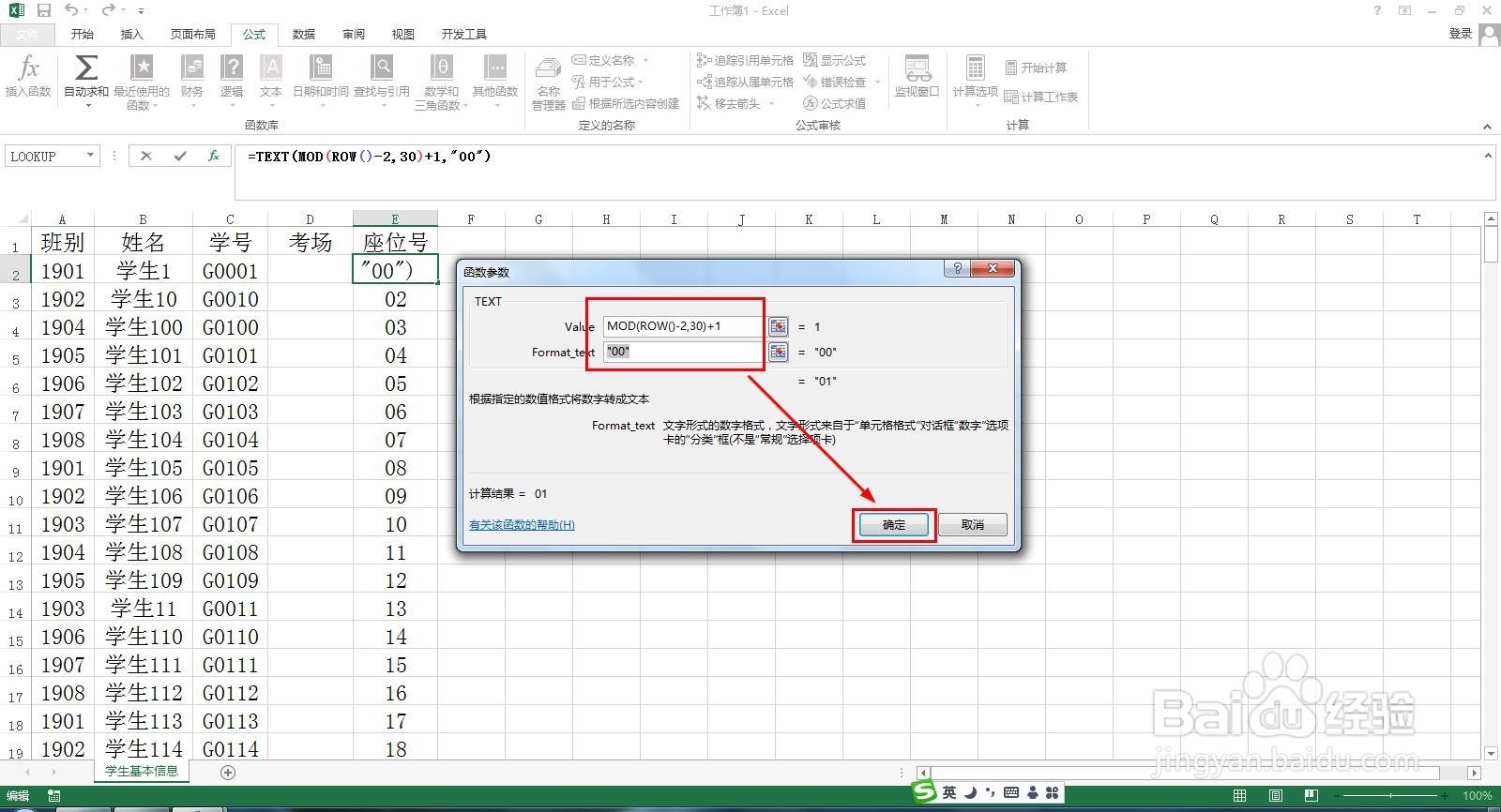1501x812 pixels.
Task: Open the Text (文本) functions list
Action: [x=271, y=80]
